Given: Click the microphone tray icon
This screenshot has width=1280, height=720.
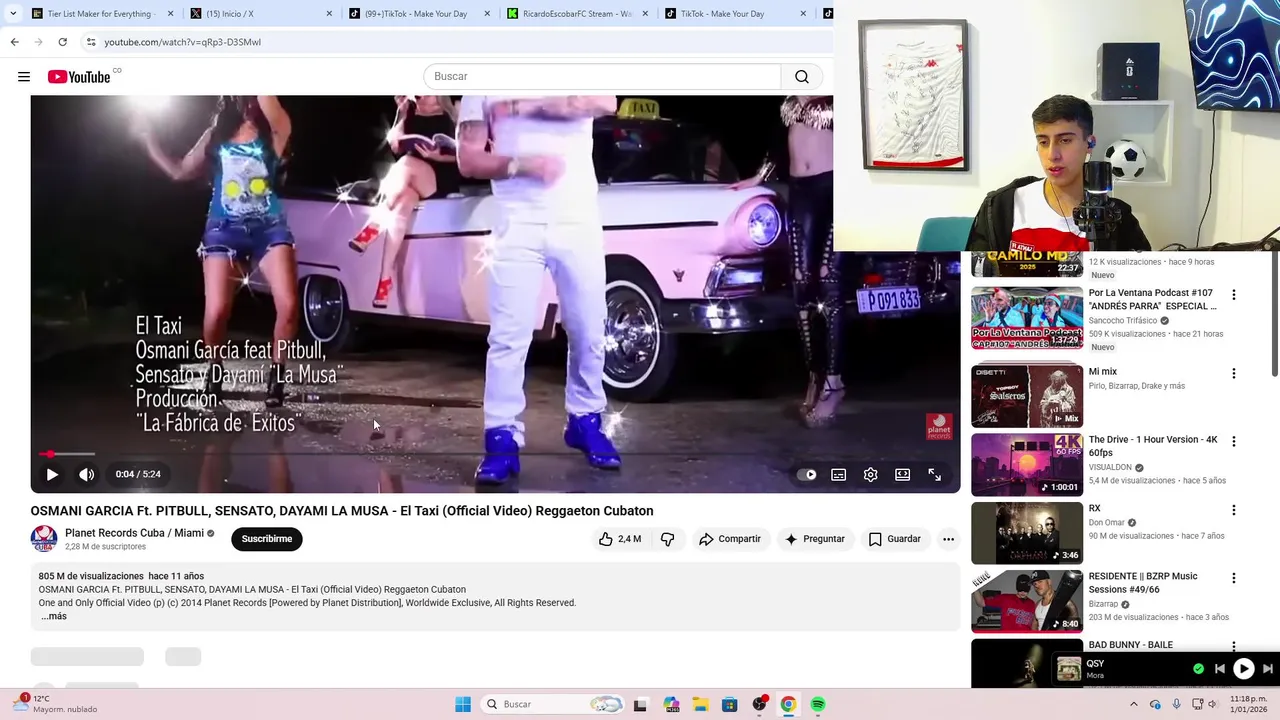Looking at the screenshot, I should (x=1176, y=704).
